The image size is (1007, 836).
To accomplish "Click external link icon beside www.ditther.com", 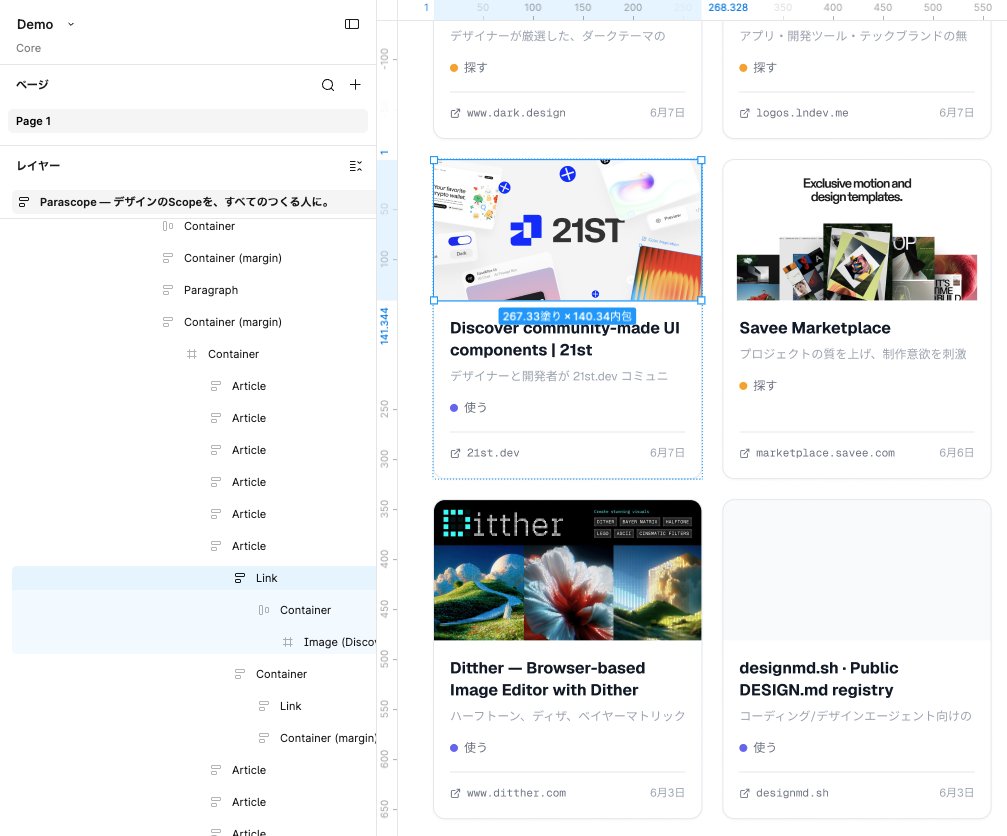I will 455,794.
